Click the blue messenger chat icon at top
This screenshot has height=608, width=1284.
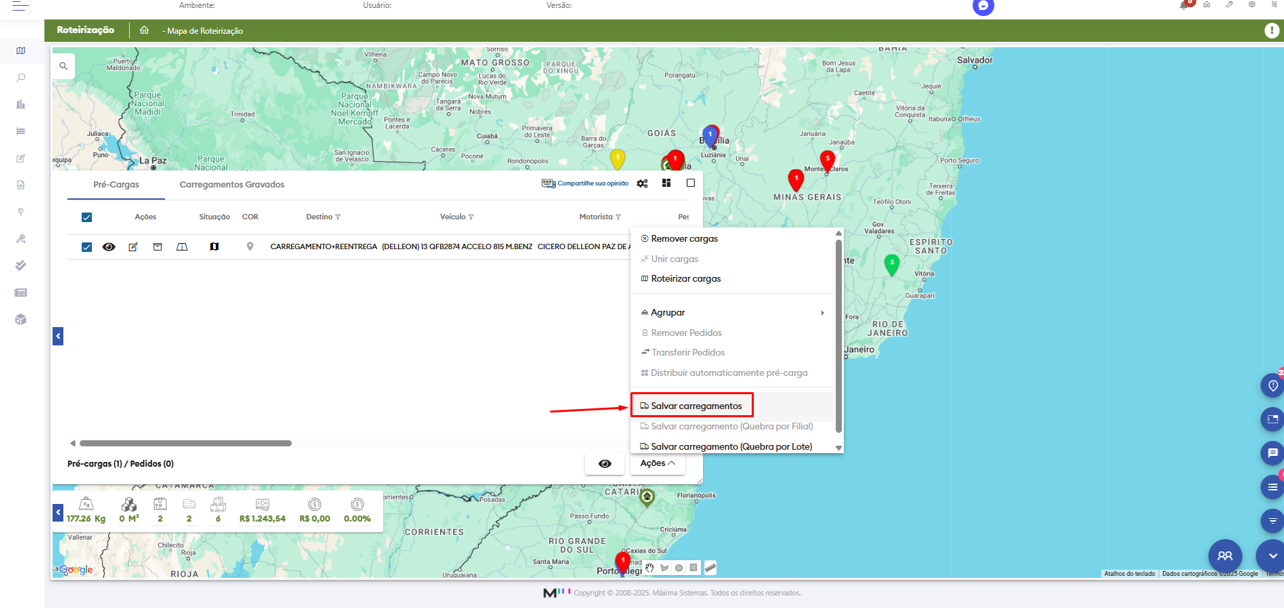pyautogui.click(x=983, y=6)
